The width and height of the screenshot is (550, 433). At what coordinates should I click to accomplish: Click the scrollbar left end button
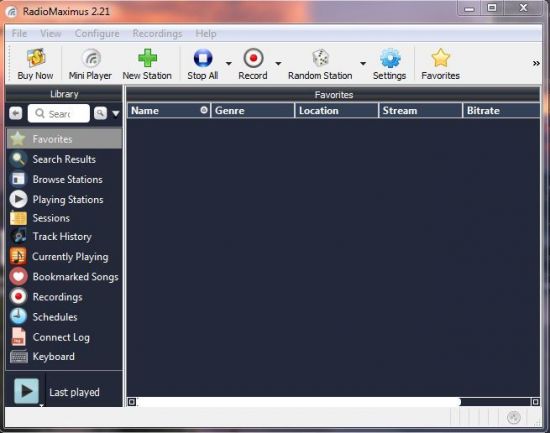(132, 402)
